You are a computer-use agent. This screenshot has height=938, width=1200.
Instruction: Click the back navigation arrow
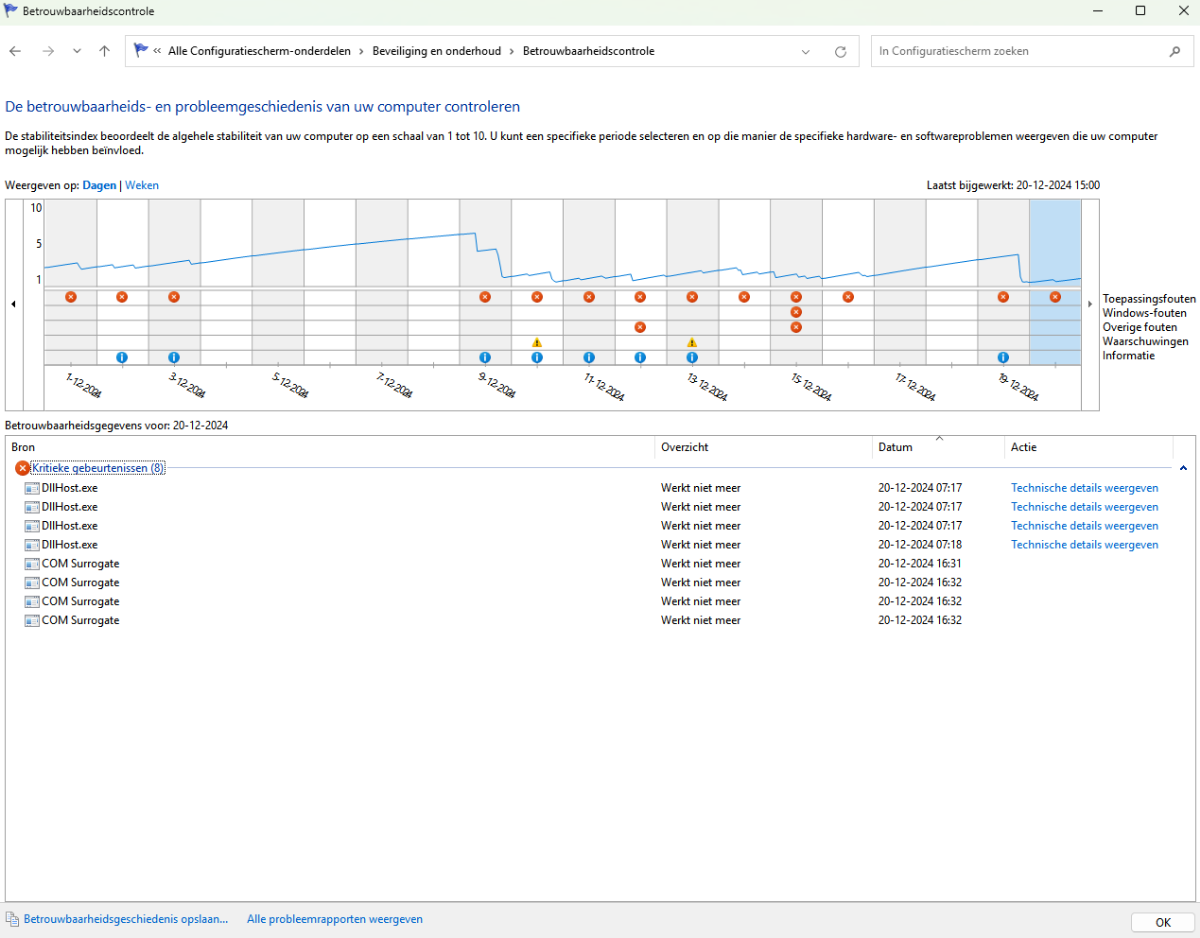(15, 51)
